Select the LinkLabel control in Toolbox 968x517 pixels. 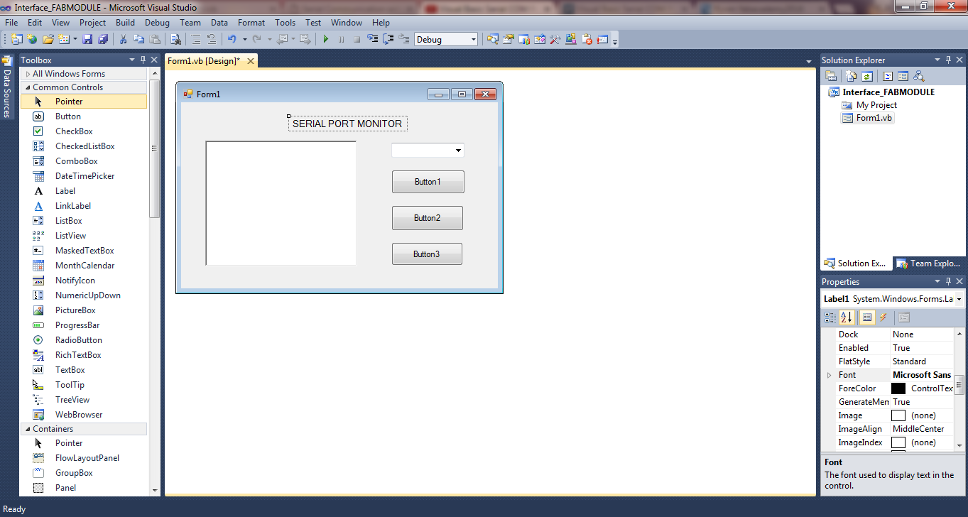pyautogui.click(x=83, y=206)
